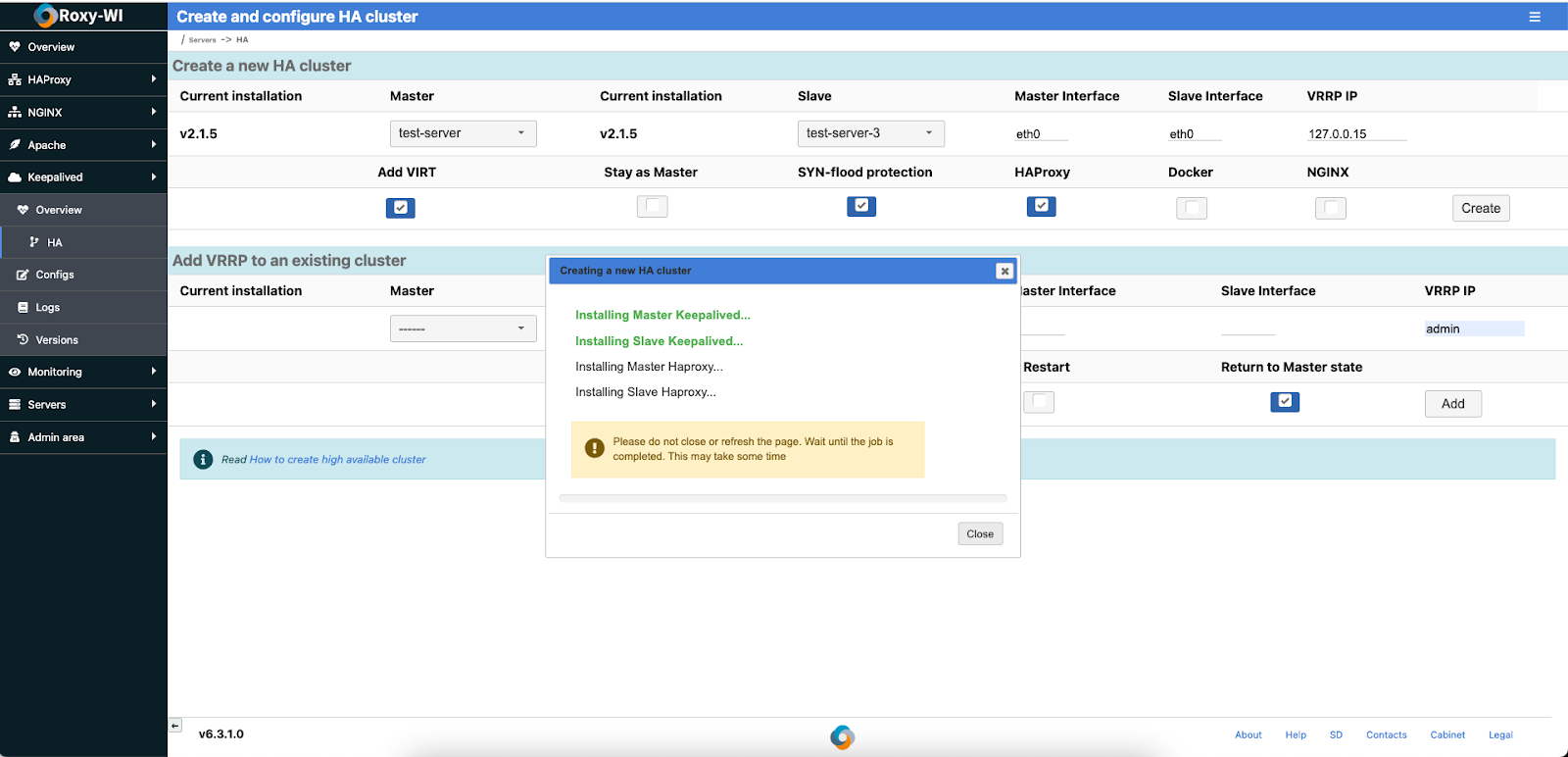Open the Slave test-server-3 dropdown
1568x757 pixels.
tap(870, 133)
